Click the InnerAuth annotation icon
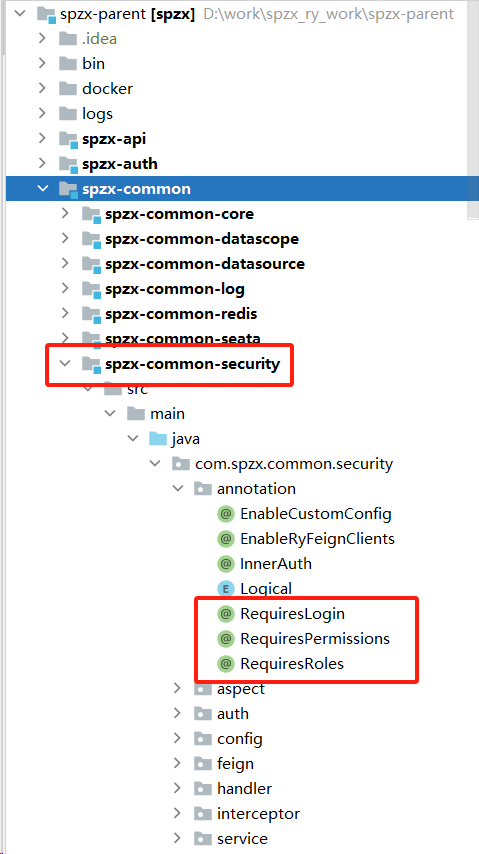The height and width of the screenshot is (854, 479). 226,564
